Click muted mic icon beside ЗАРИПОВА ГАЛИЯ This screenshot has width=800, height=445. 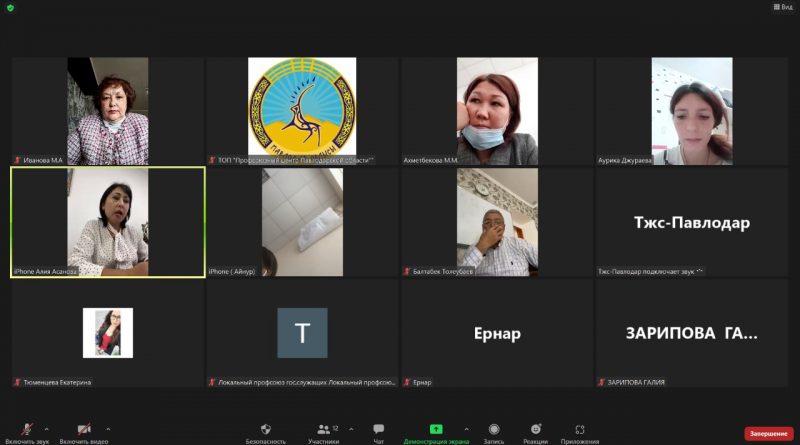(602, 382)
